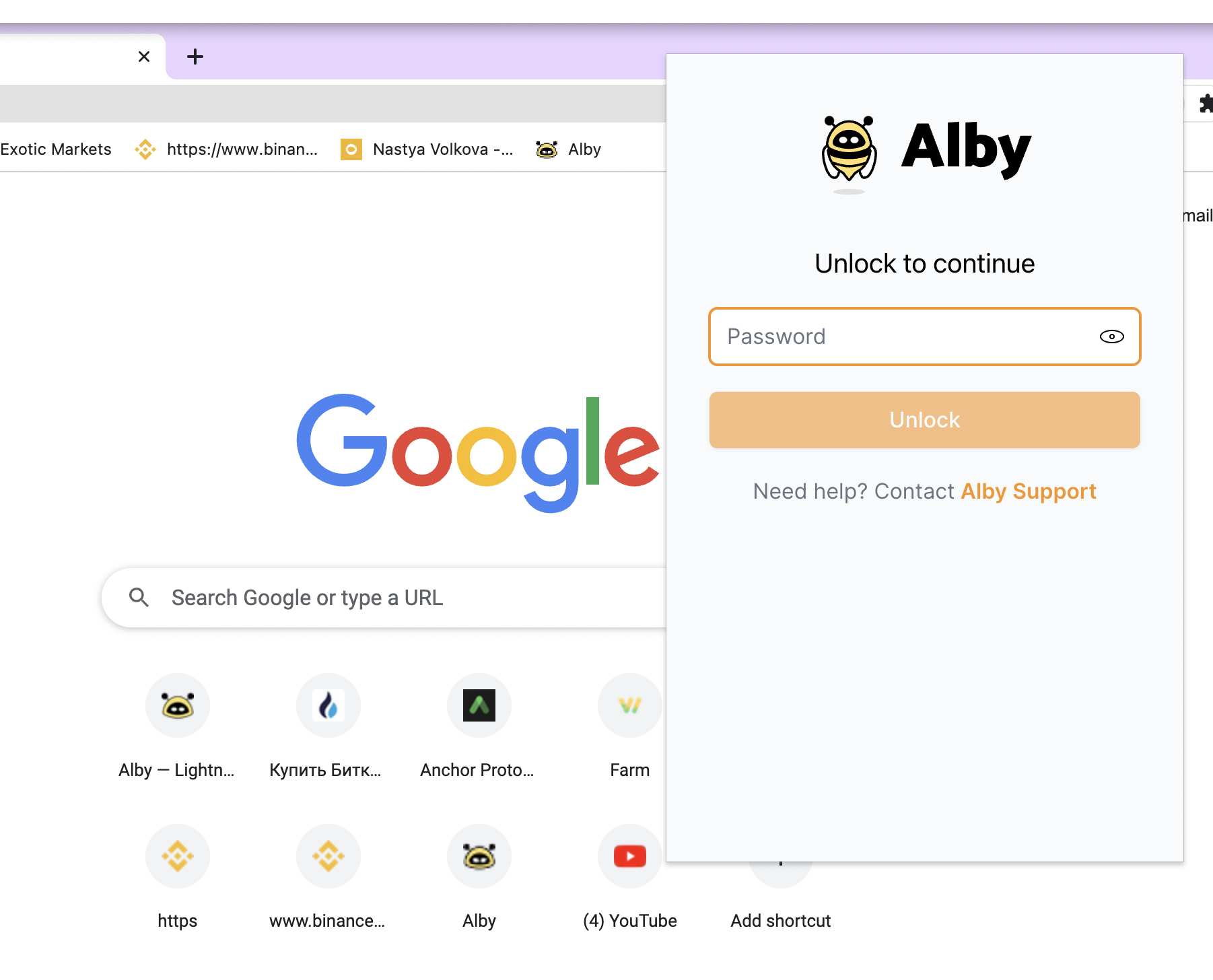This screenshot has height=980, width=1213.
Task: Open a new tab with plus button
Action: [195, 57]
